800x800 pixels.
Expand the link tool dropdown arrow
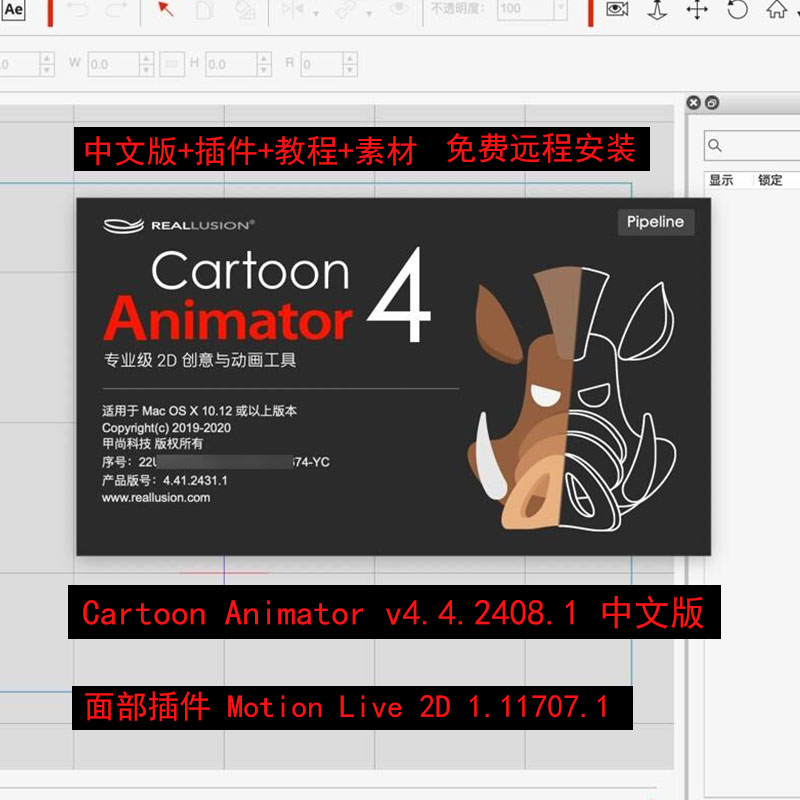371,13
